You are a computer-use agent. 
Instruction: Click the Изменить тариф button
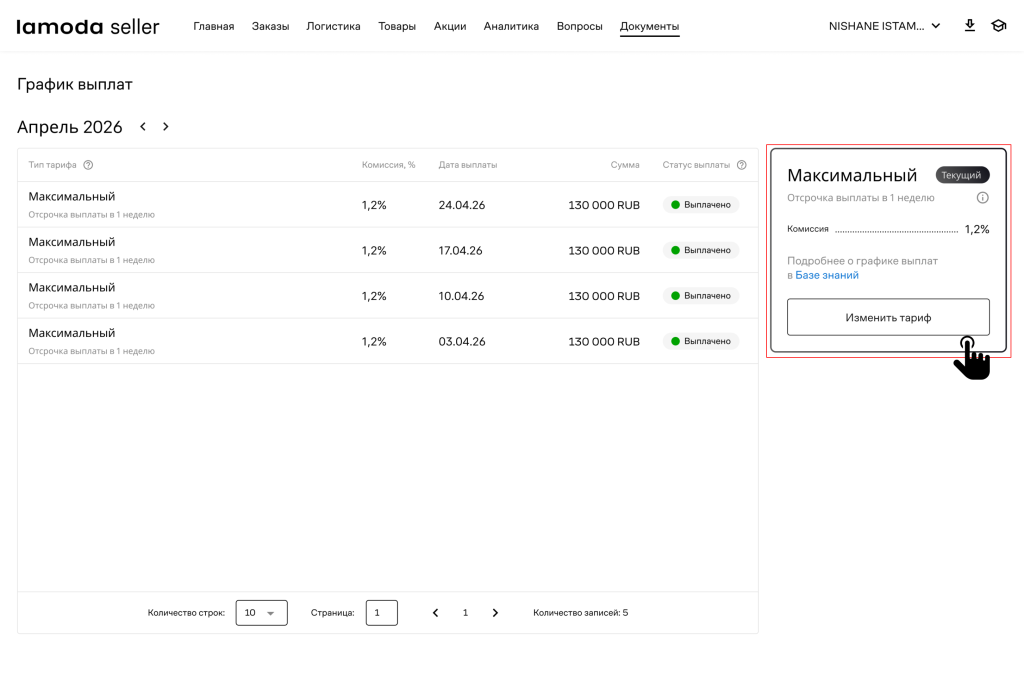pos(887,317)
